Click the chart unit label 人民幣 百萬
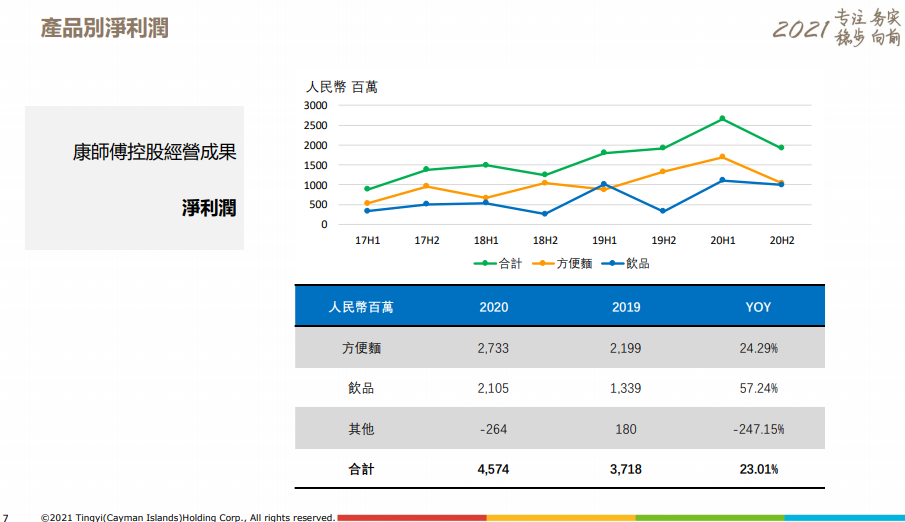The width and height of the screenshot is (905, 522). click(342, 87)
